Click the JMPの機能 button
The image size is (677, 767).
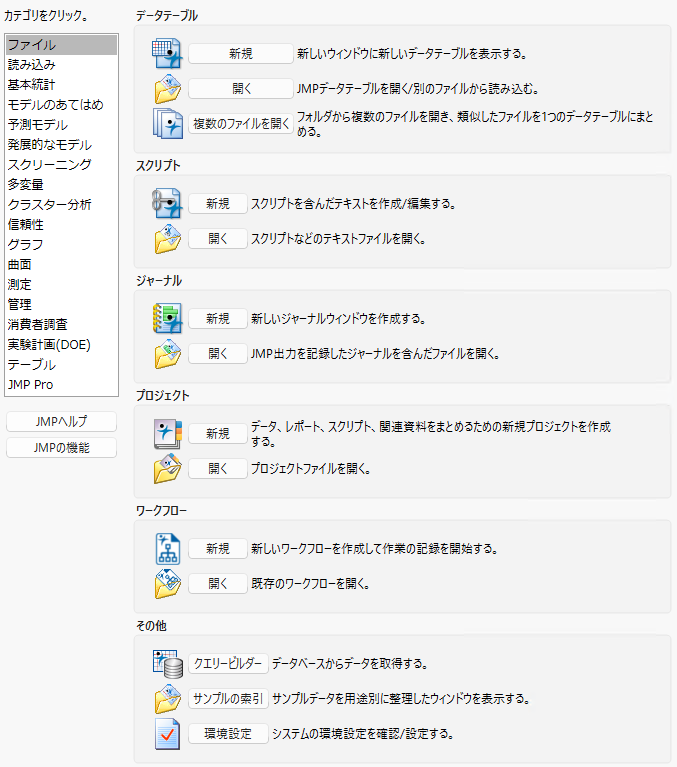tap(62, 448)
